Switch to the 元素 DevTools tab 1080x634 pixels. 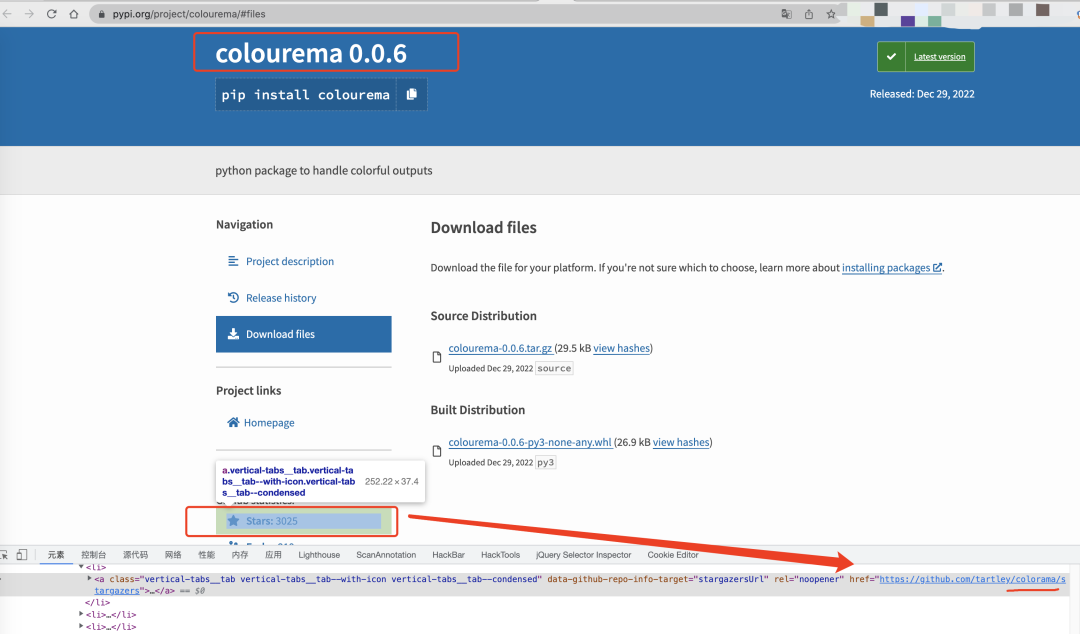pyautogui.click(x=56, y=555)
